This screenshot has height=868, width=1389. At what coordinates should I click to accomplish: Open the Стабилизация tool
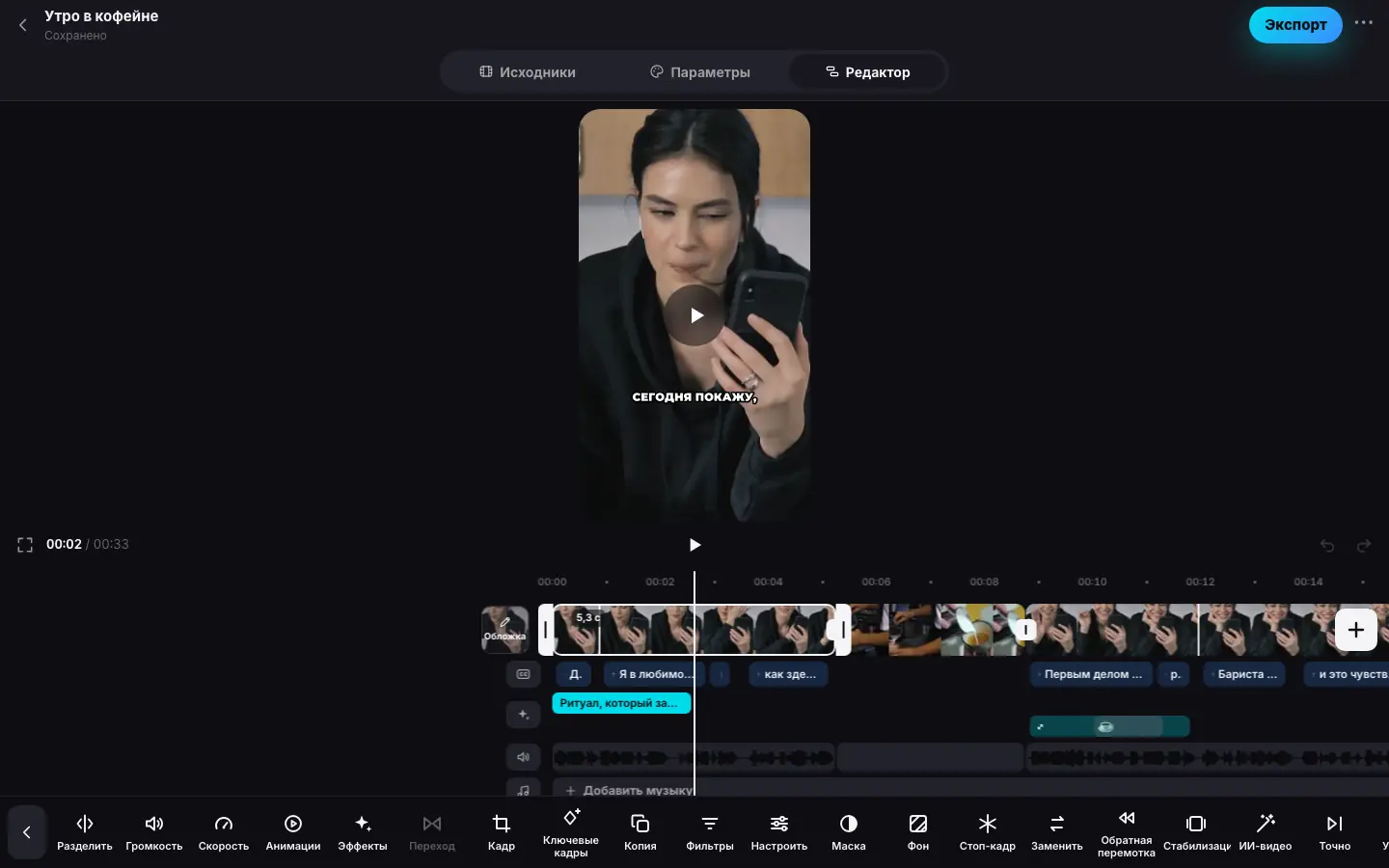coord(1196,832)
